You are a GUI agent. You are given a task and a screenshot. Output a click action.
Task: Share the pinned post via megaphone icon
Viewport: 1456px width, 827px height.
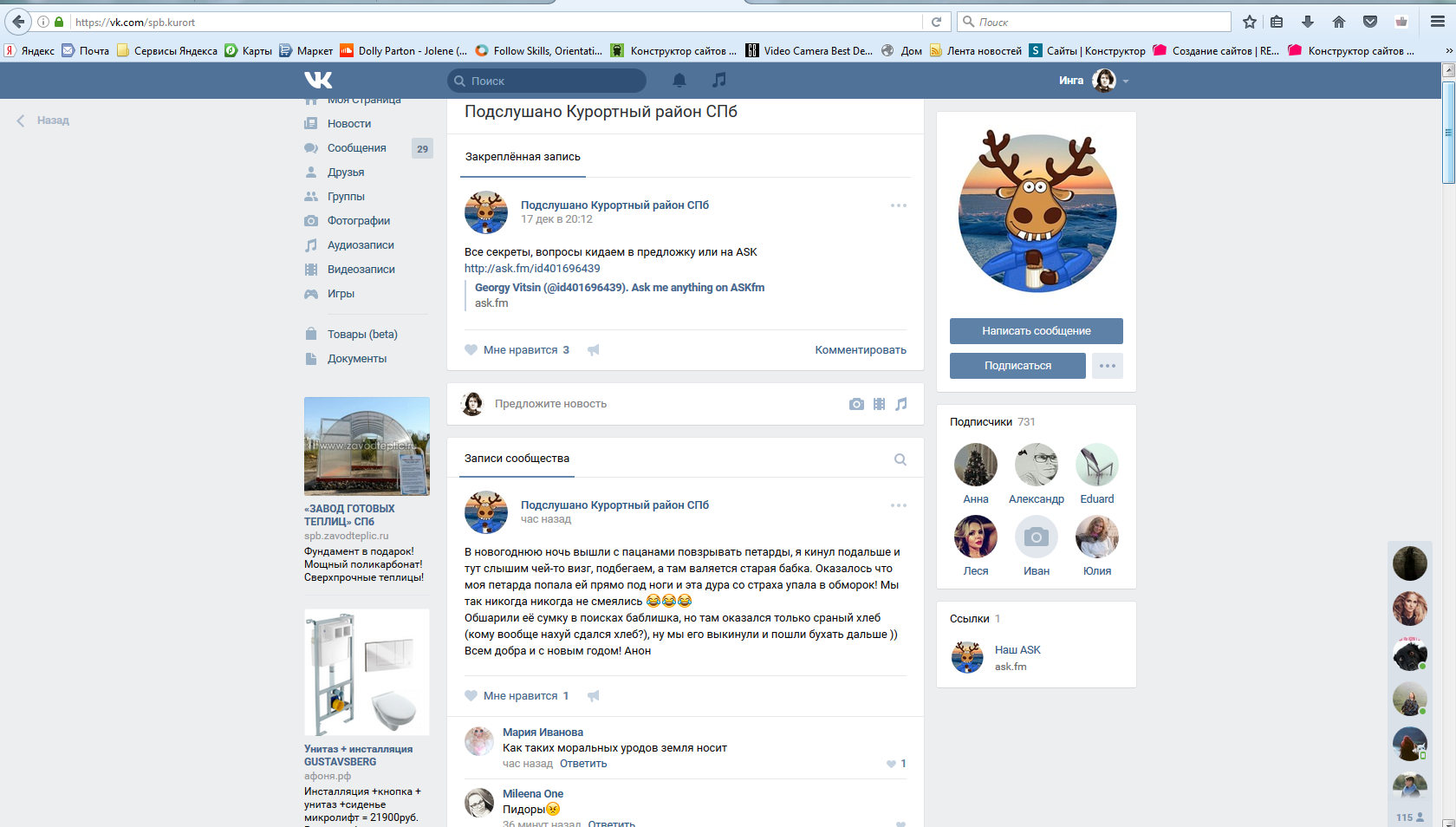click(x=594, y=350)
